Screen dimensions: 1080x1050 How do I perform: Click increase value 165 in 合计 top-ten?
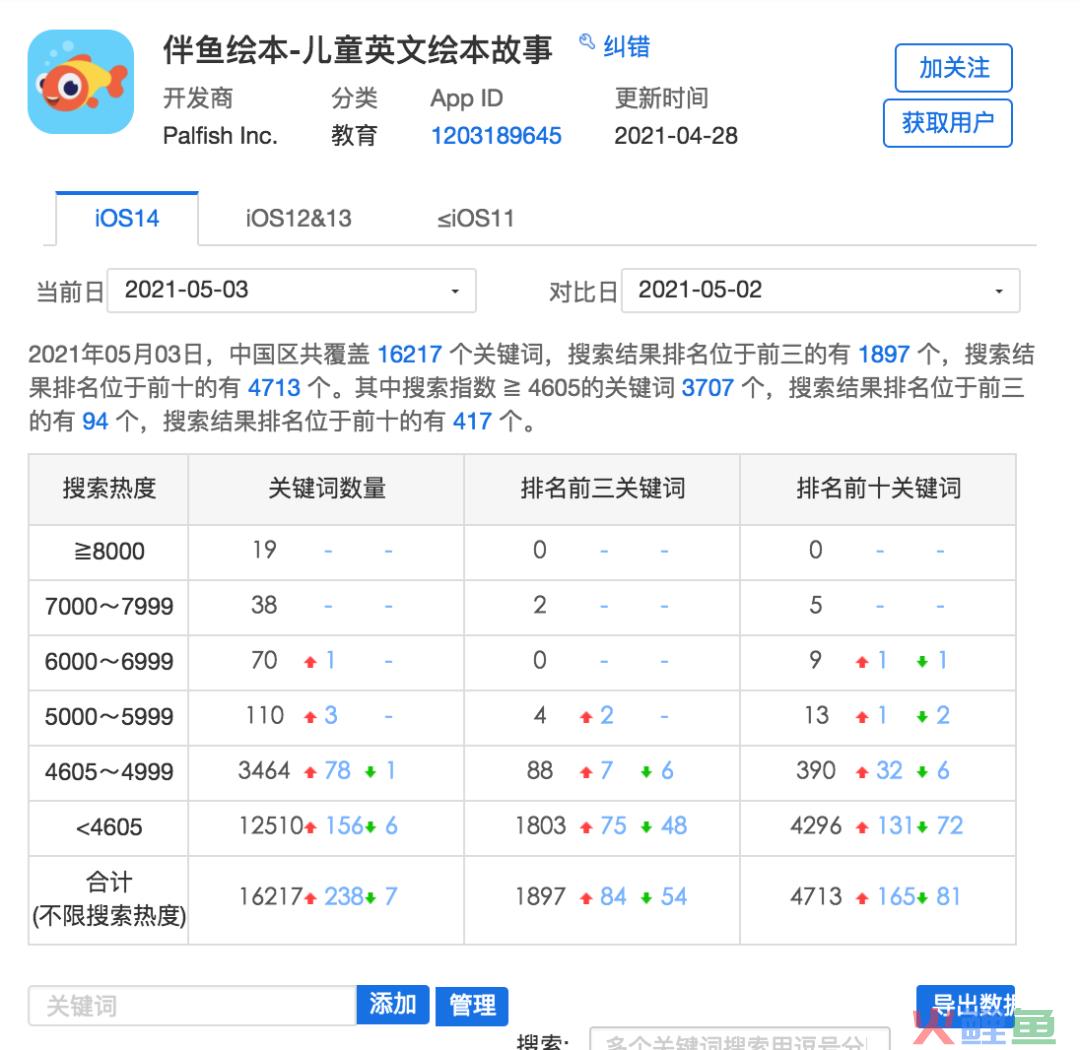pos(896,896)
